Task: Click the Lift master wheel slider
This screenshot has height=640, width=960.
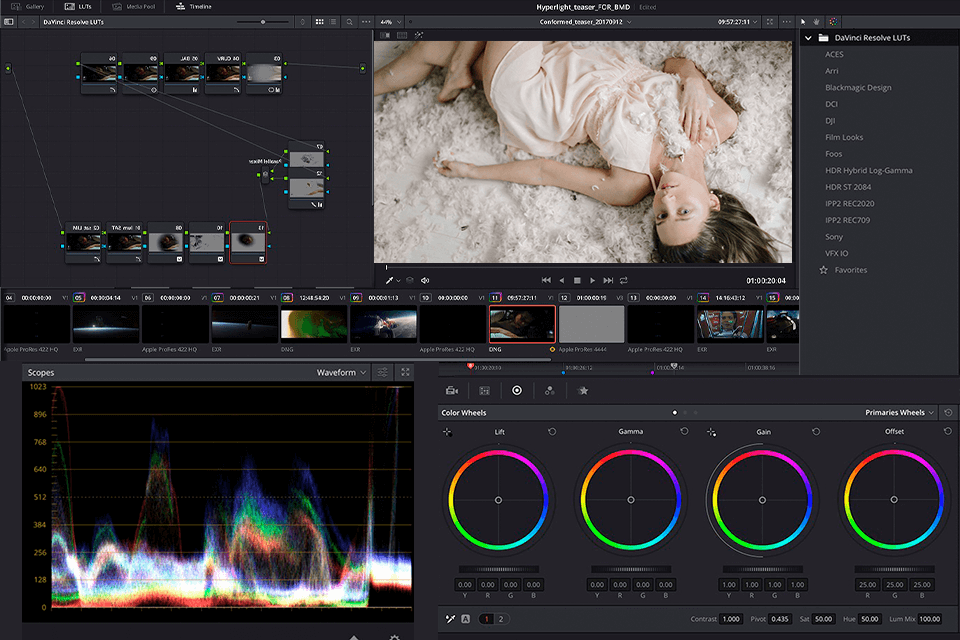Action: point(498,569)
